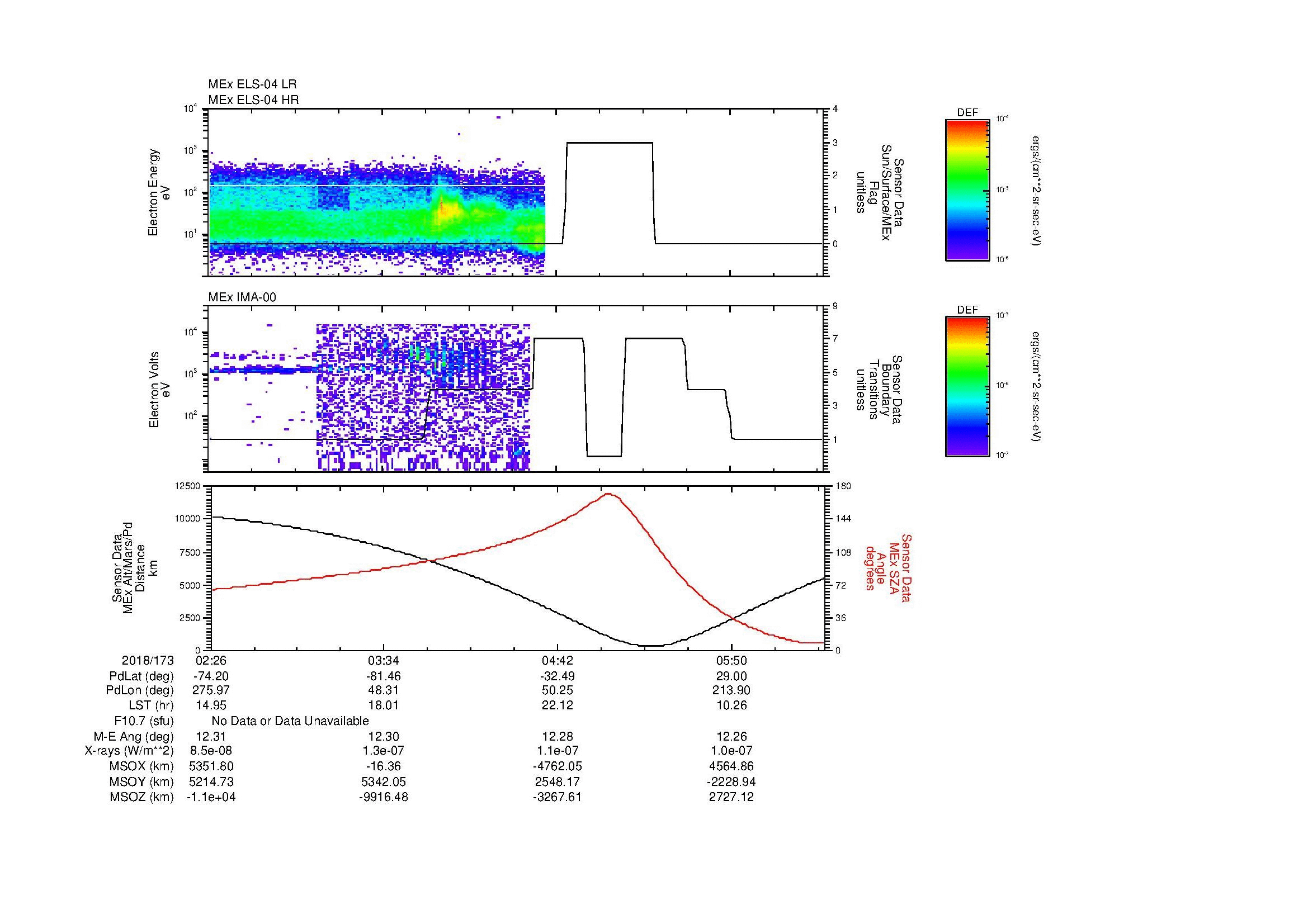Screen dimensions: 1308x924
Task: Click MSOZ value '-9916.48'
Action: point(384,797)
